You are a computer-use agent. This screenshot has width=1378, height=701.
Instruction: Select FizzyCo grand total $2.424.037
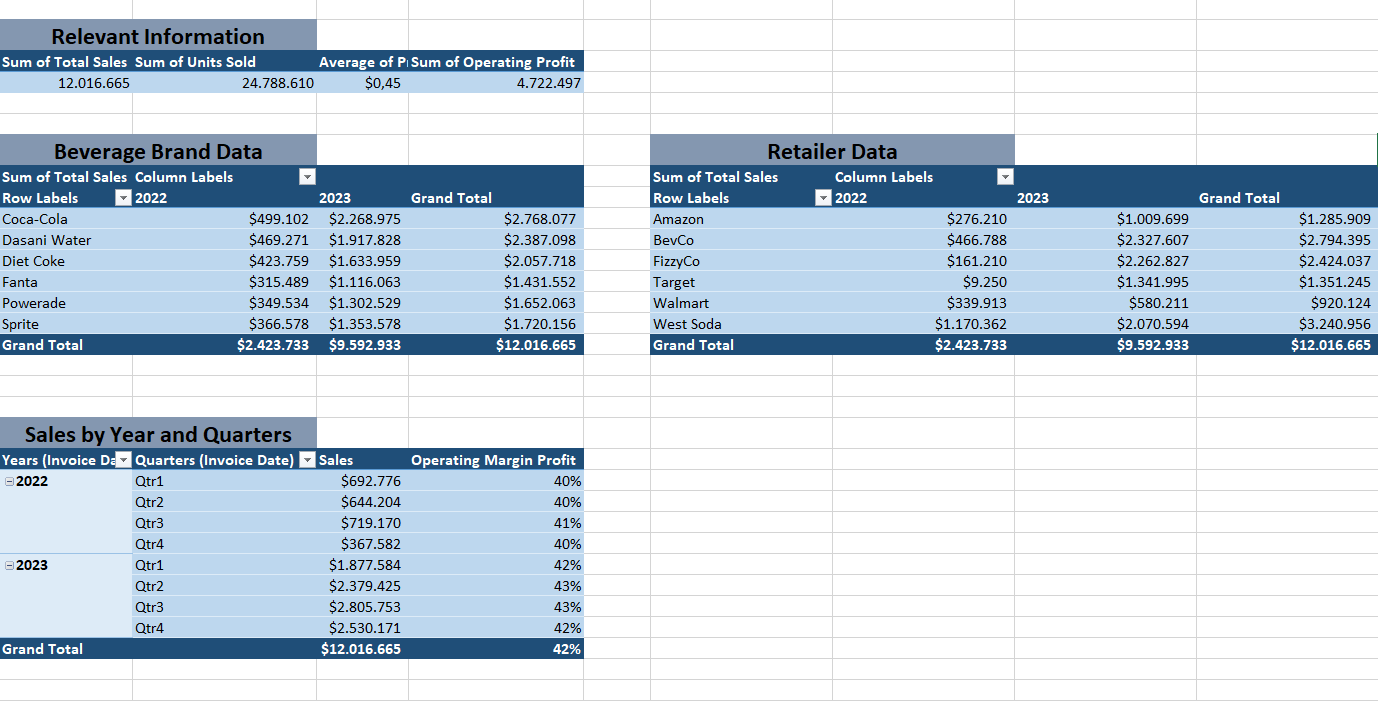(1287, 261)
